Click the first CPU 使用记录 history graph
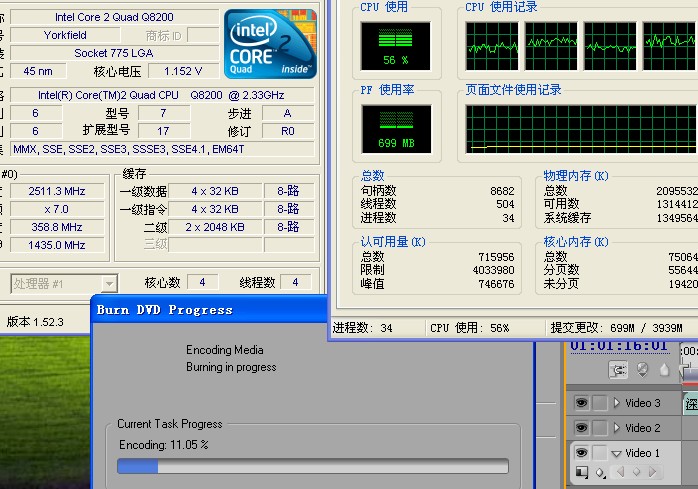 (x=492, y=46)
